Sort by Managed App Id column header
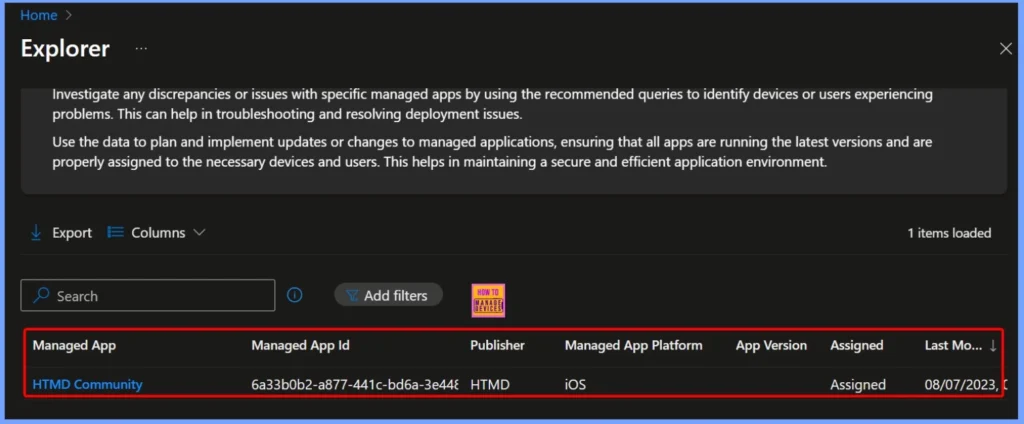Viewport: 1024px width, 424px height. pos(300,346)
